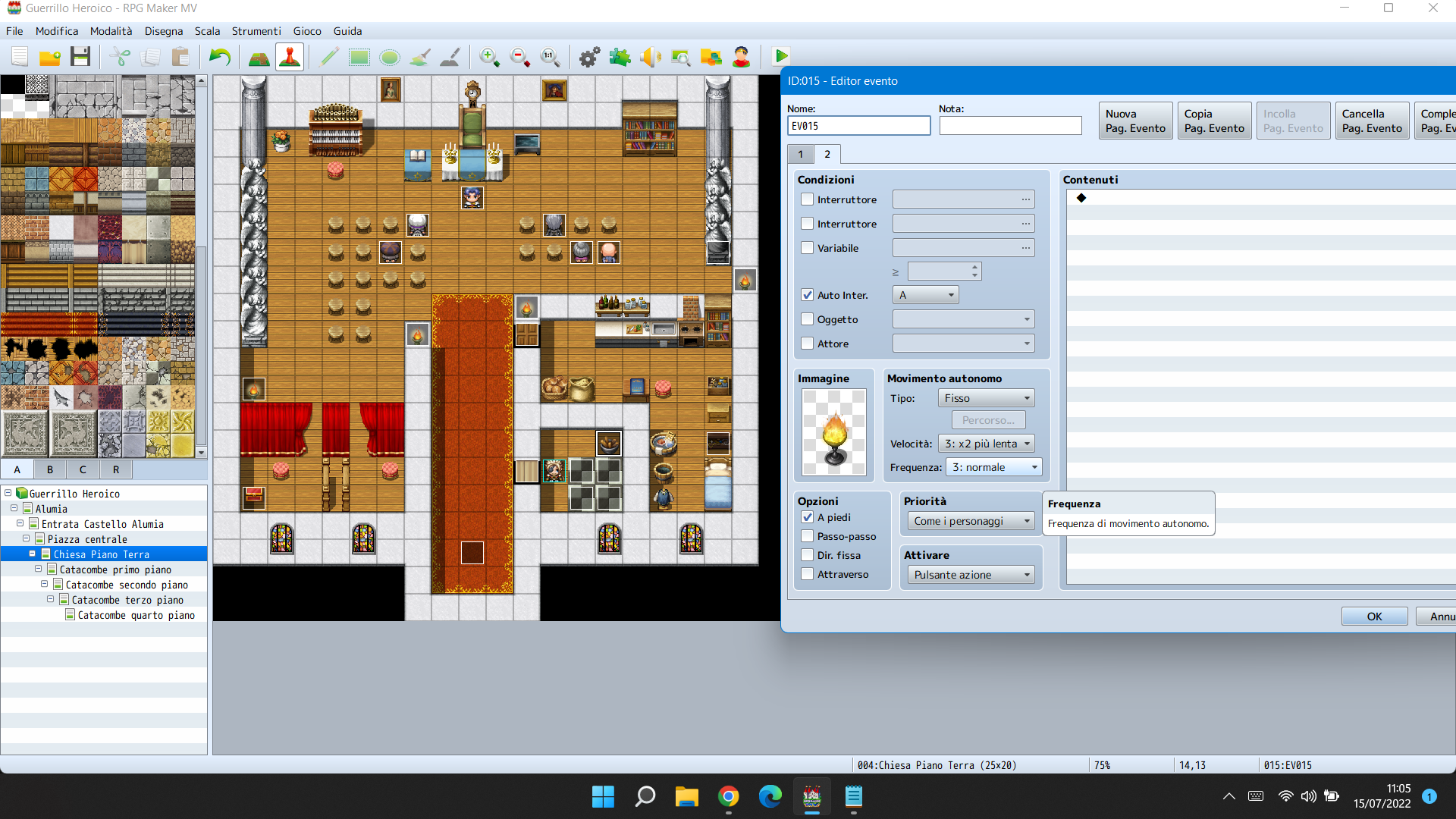Enable the Passo-passo option

click(x=808, y=536)
